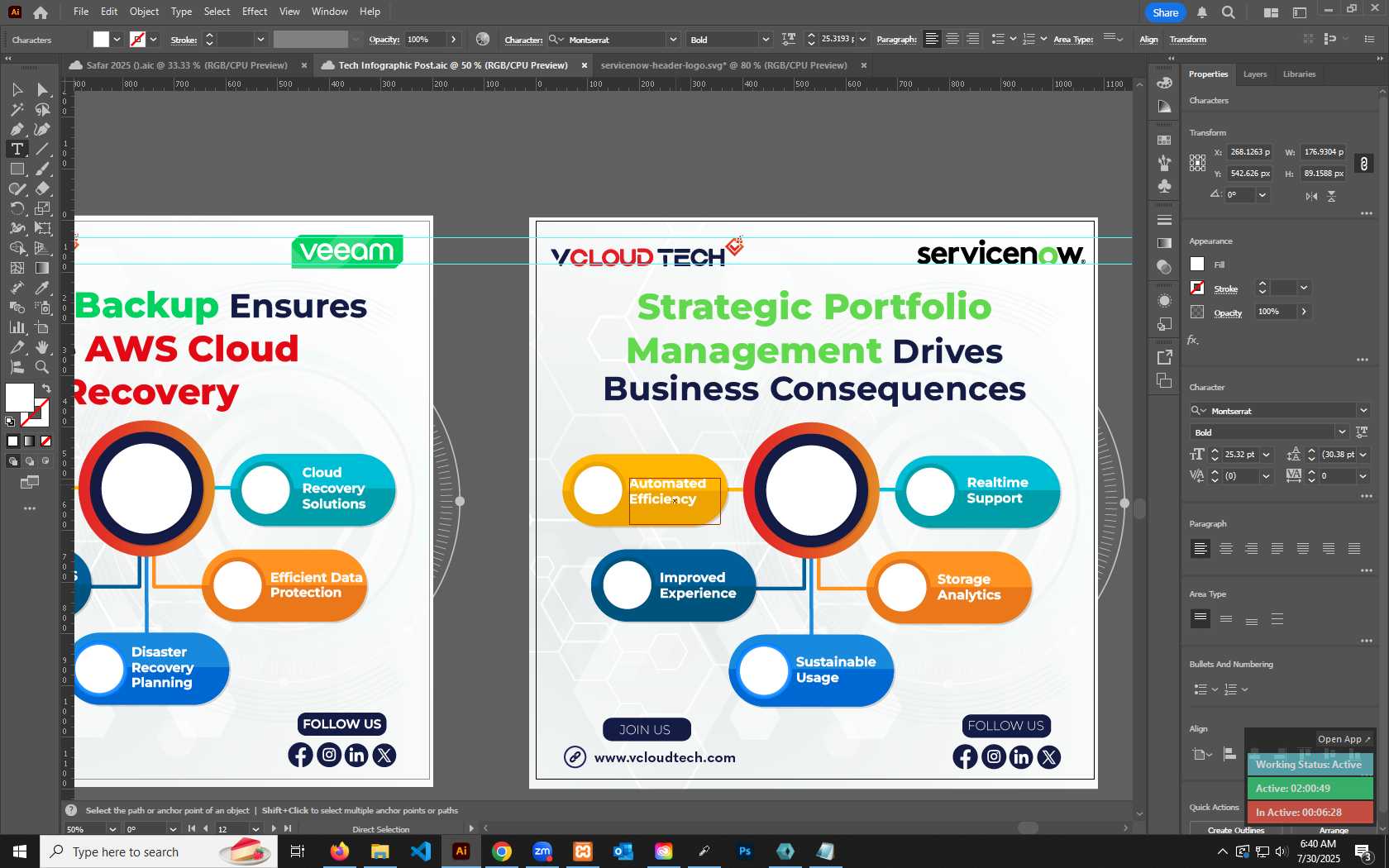Set paragraph to align right in Properties
Screen dimensions: 1389x868
pos(1252,549)
